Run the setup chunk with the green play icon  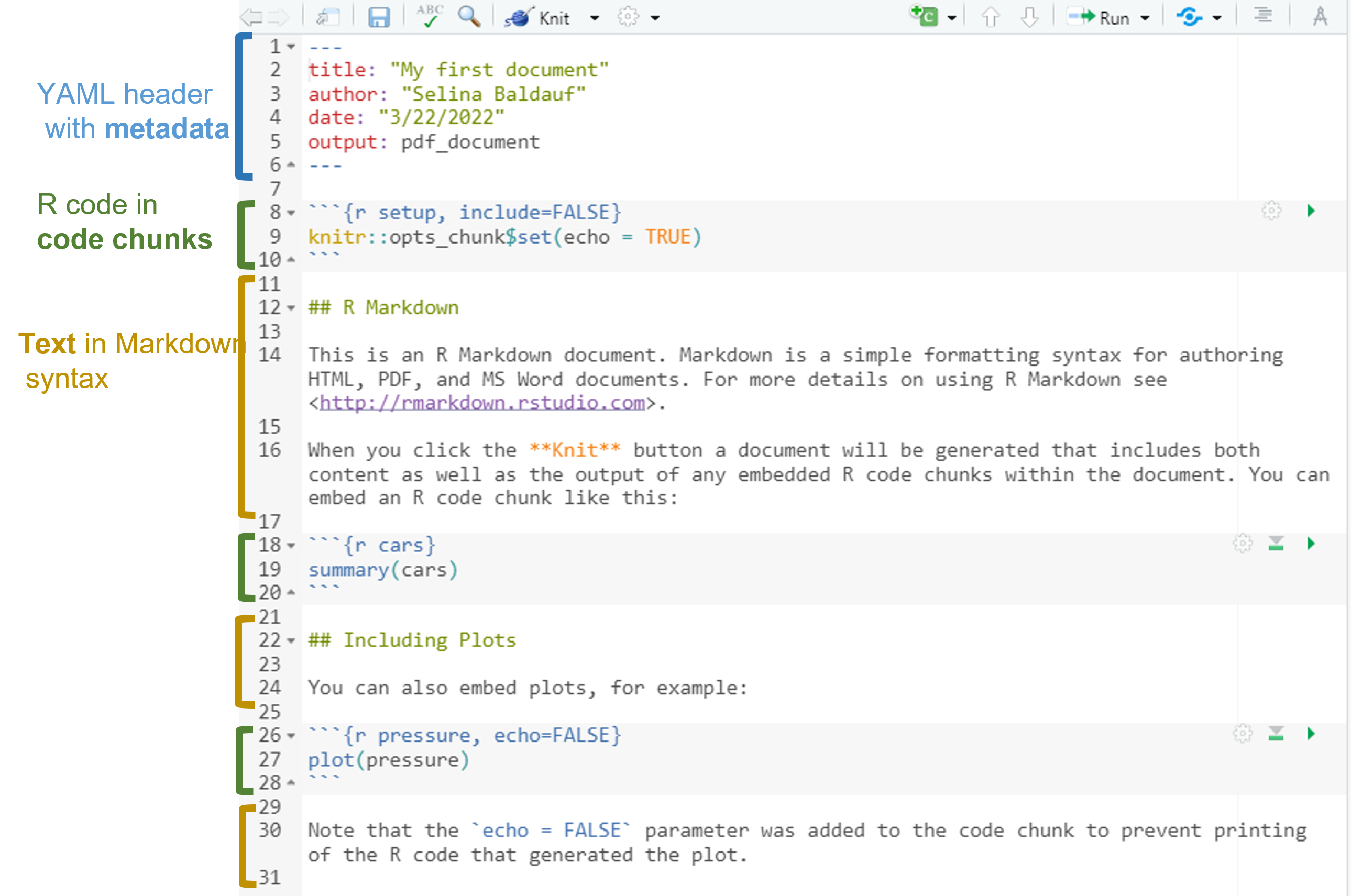[1311, 211]
